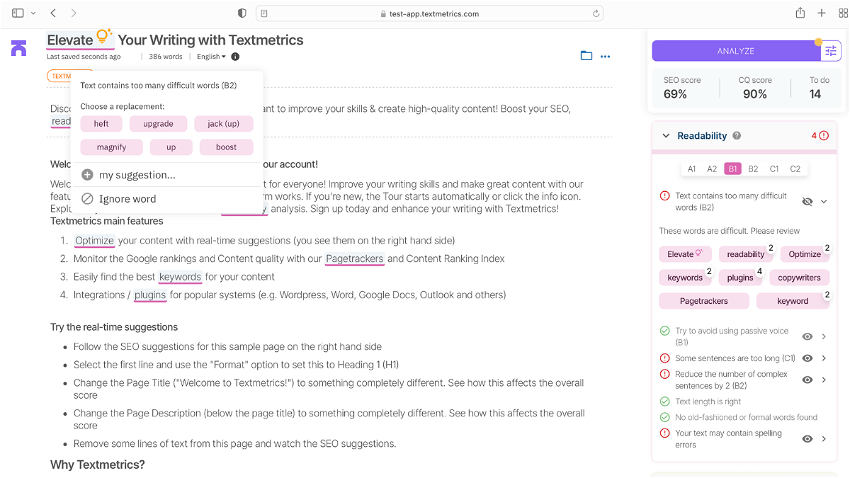The height and width of the screenshot is (478, 850).
Task: Go forward with the browser arrow
Action: 74,13
